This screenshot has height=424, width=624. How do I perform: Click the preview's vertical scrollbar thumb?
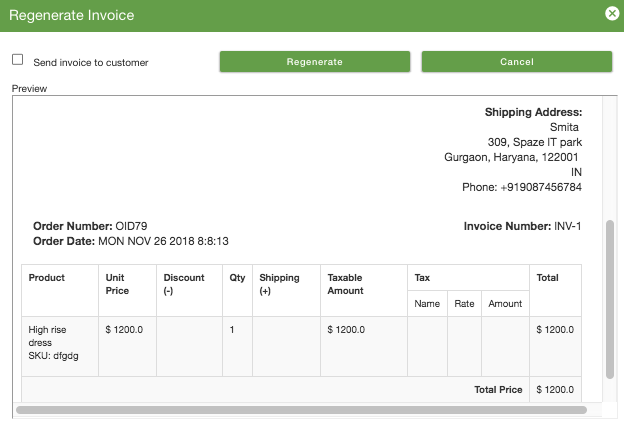[610, 299]
